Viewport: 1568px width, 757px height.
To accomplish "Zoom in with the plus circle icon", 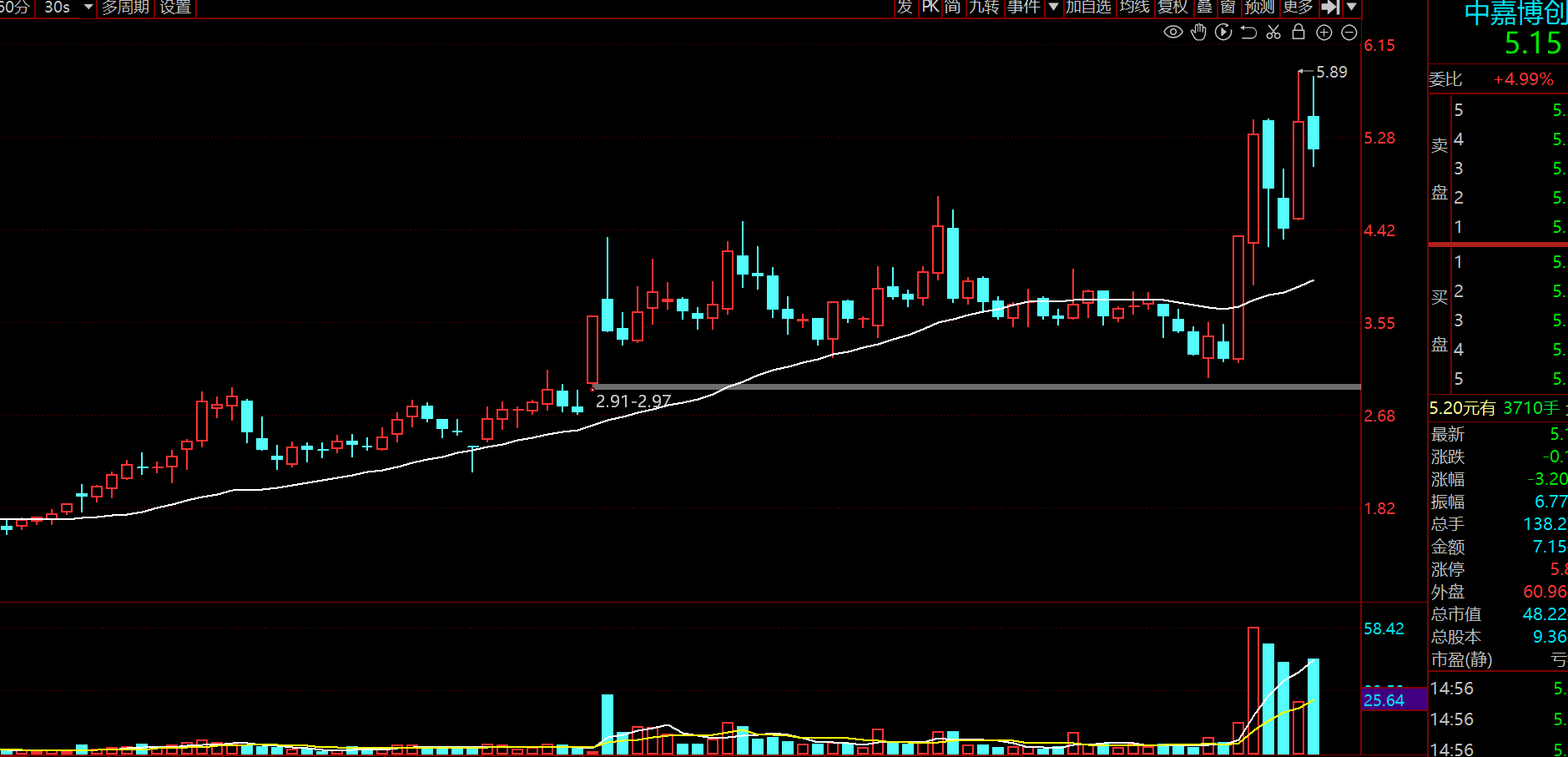I will pos(1323,33).
